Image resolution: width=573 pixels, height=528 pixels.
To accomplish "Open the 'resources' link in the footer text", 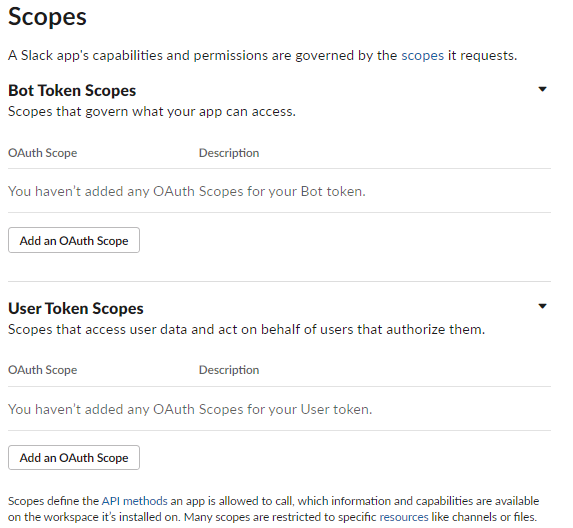I will tap(404, 517).
